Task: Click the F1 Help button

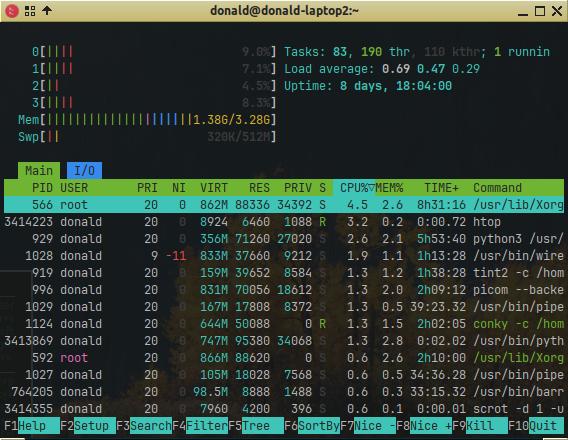Action: coord(32,426)
